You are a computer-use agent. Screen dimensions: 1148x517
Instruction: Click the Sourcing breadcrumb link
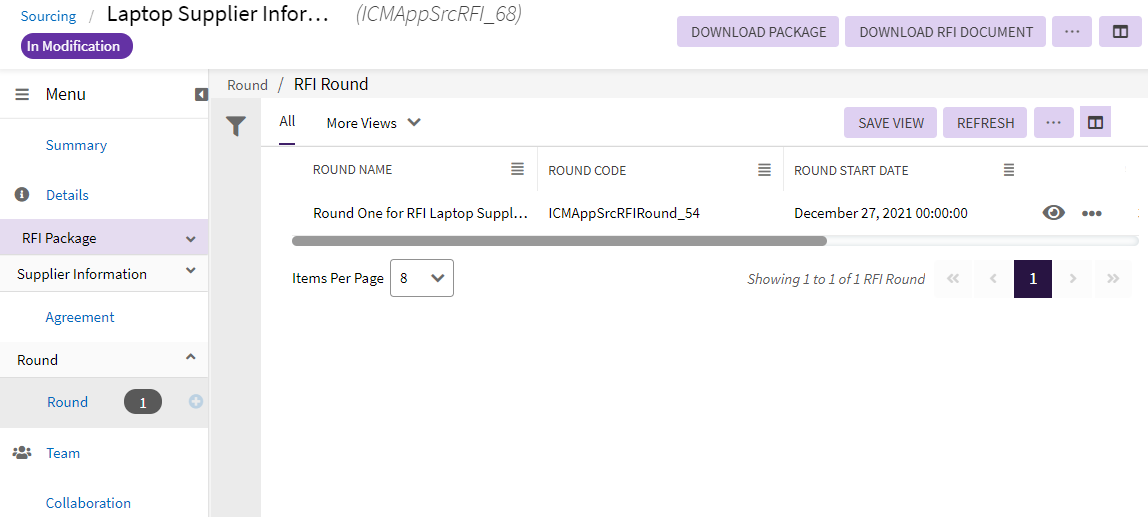[x=48, y=16]
